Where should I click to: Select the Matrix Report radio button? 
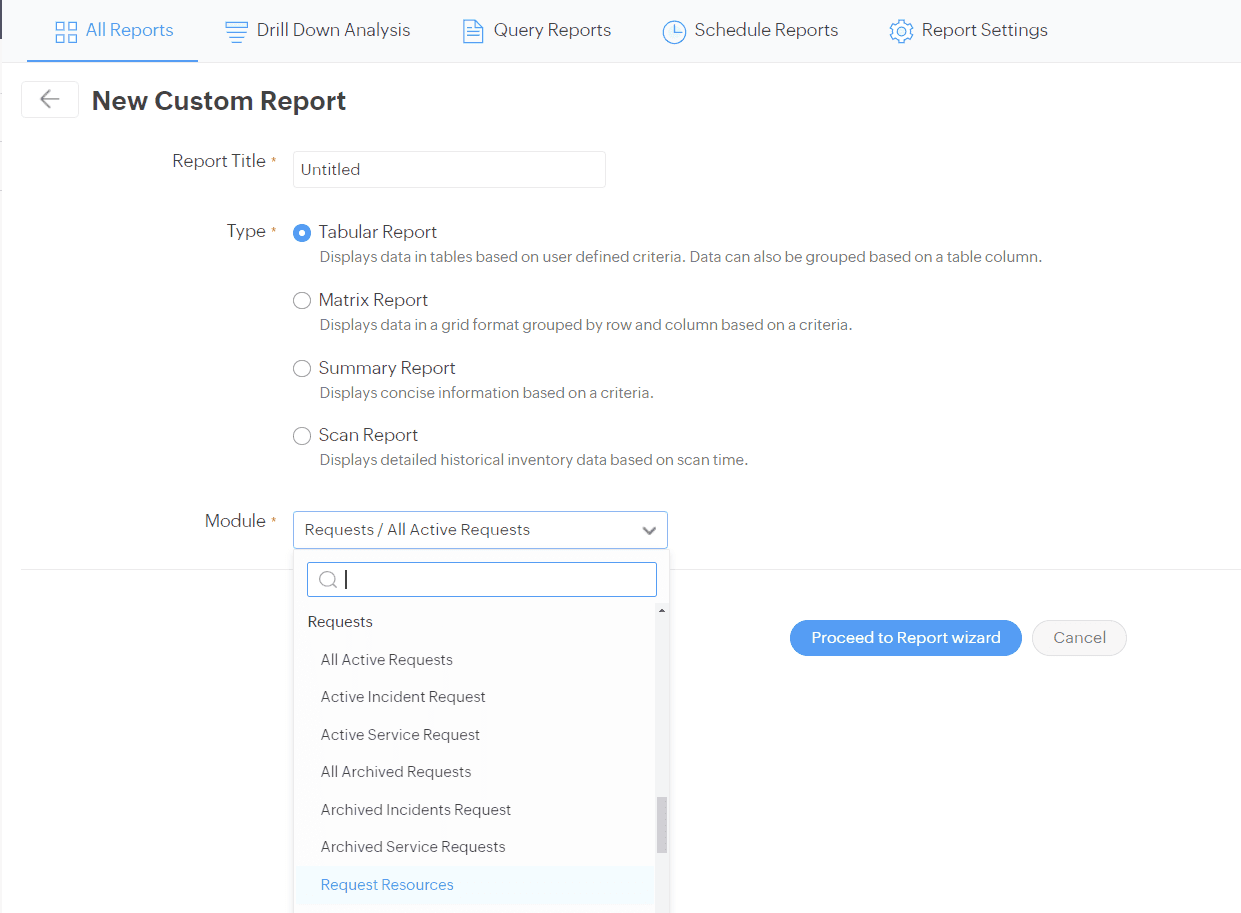coord(302,300)
